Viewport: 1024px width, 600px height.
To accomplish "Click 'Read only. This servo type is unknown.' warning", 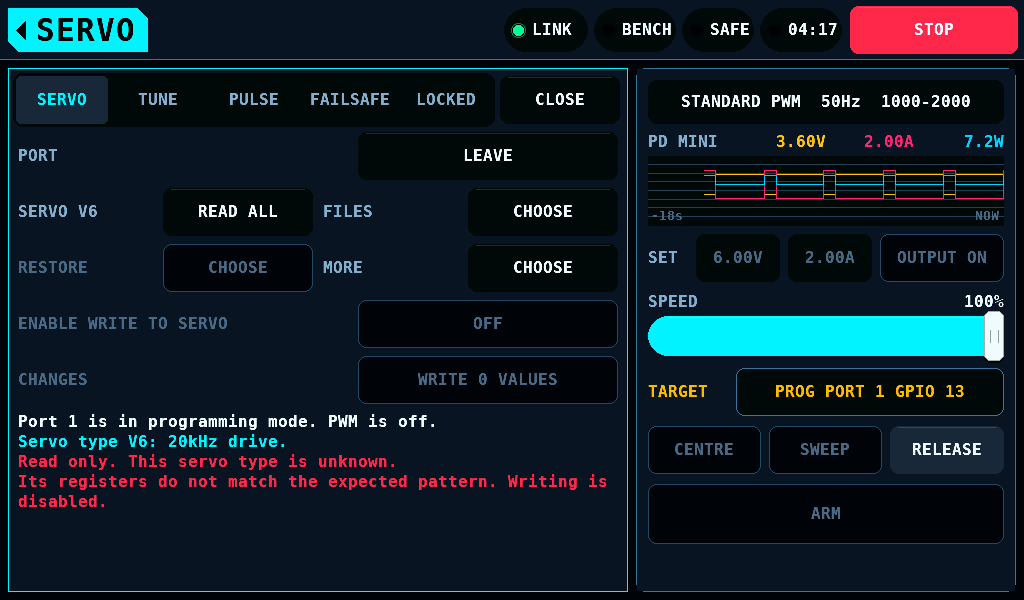I will 207,462.
